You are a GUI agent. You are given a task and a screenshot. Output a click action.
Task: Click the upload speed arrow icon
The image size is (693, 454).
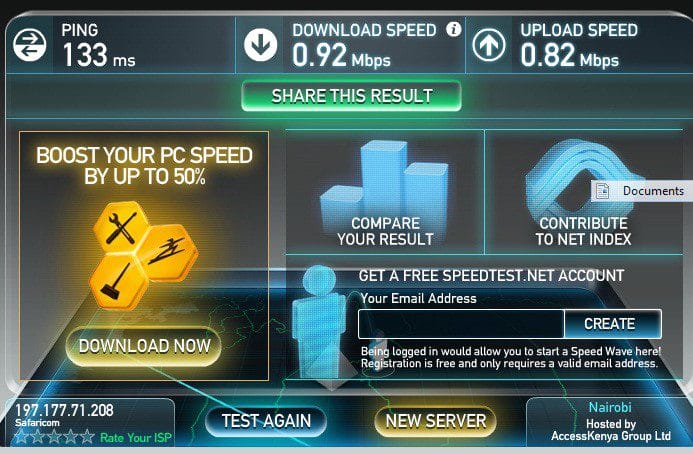point(489,45)
